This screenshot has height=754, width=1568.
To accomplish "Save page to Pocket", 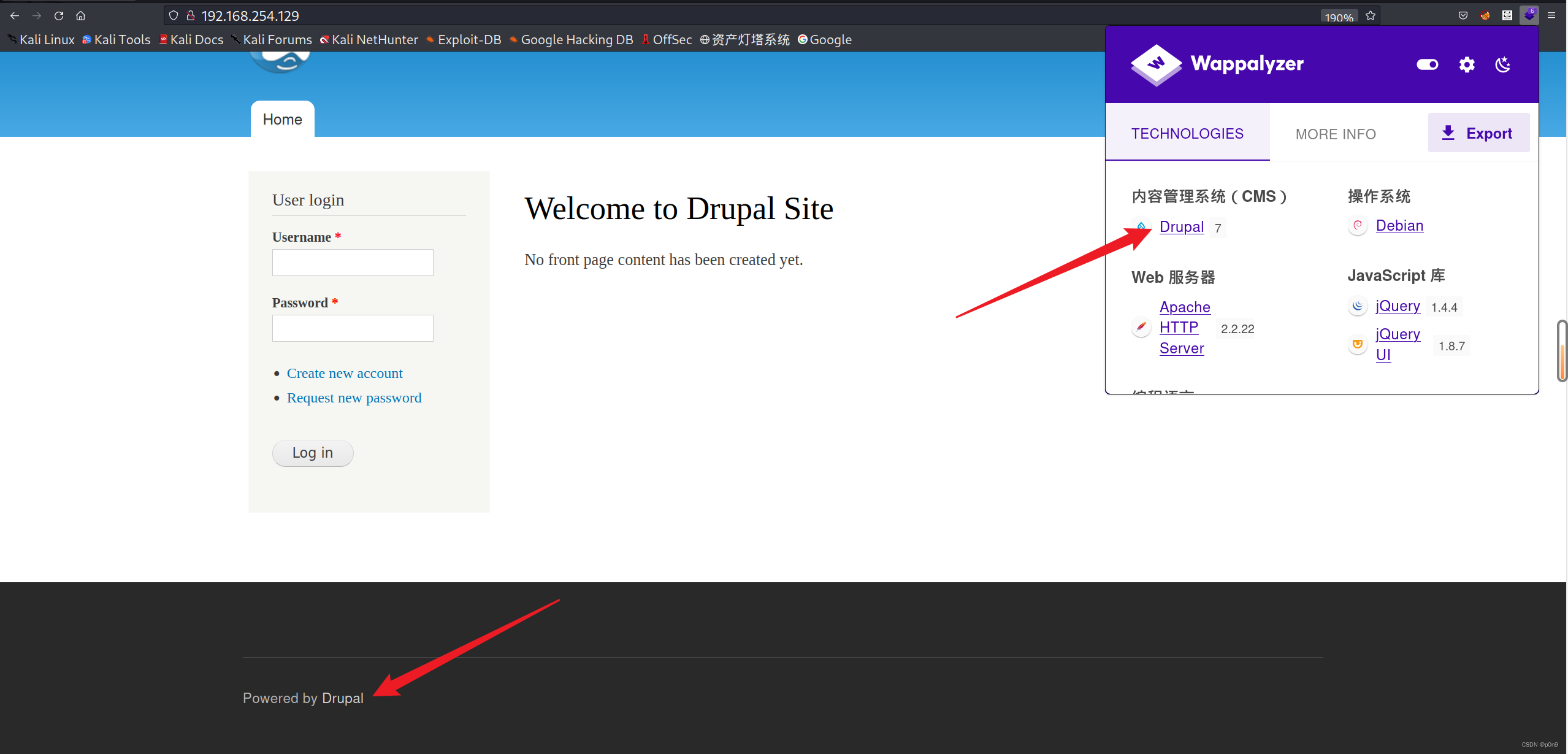I will [1463, 16].
